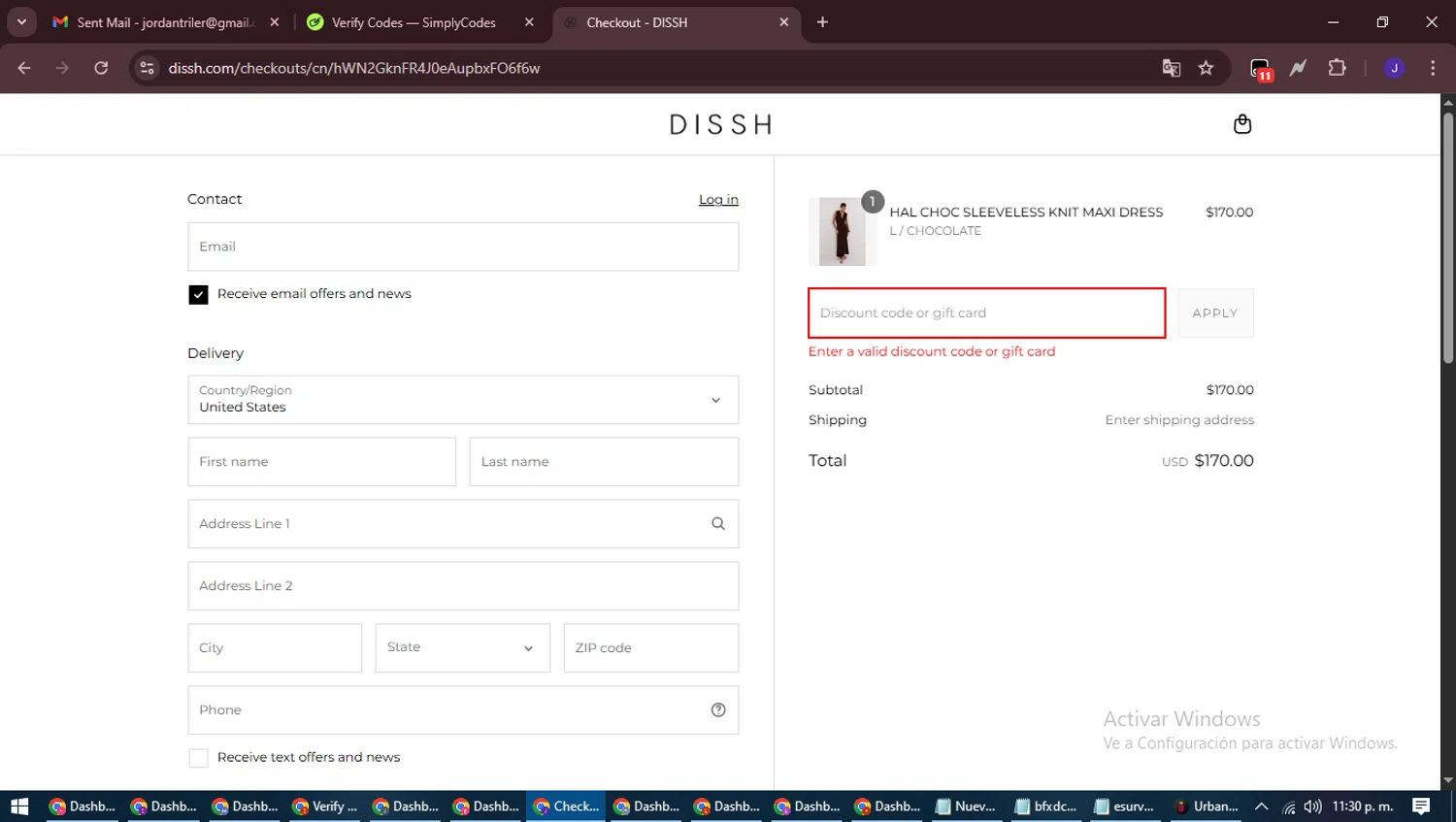Switch to the bfxdc... taskbar item

[1045, 806]
